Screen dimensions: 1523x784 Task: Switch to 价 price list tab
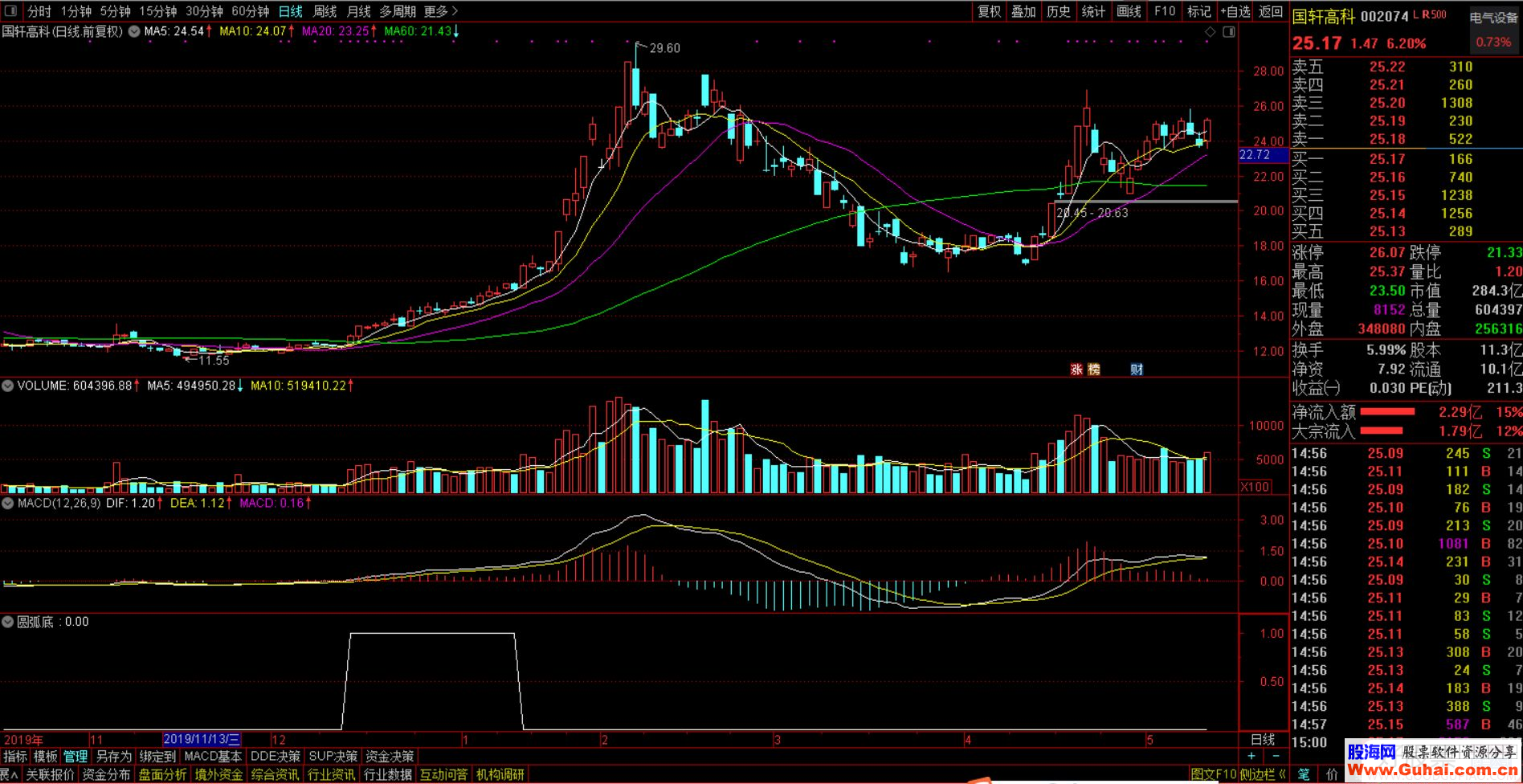click(x=1332, y=774)
